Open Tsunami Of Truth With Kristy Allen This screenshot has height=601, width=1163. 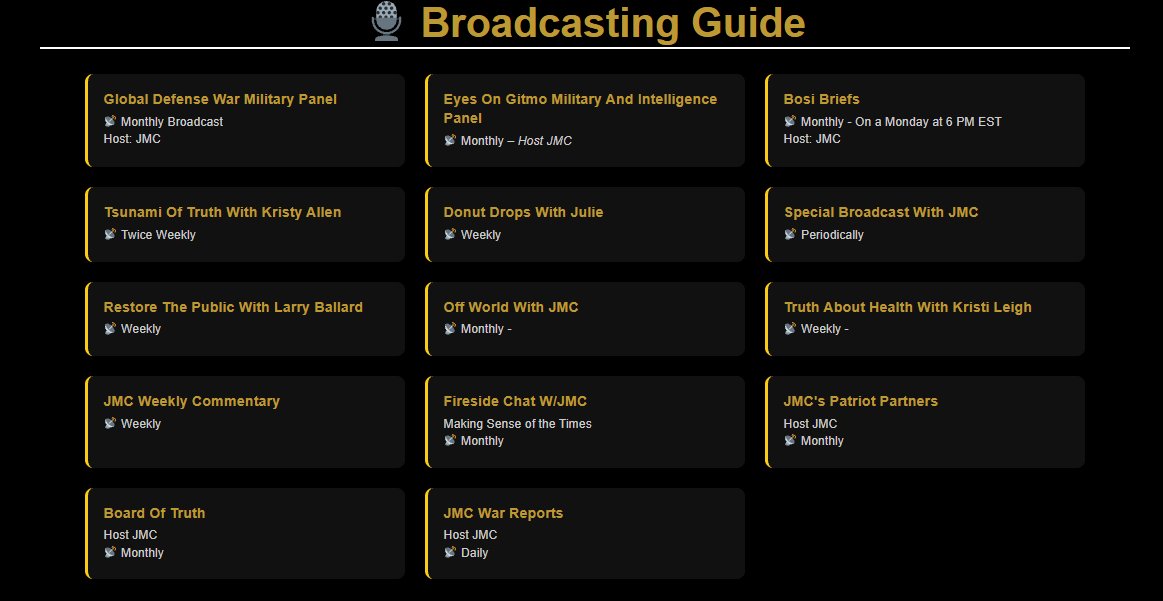223,212
